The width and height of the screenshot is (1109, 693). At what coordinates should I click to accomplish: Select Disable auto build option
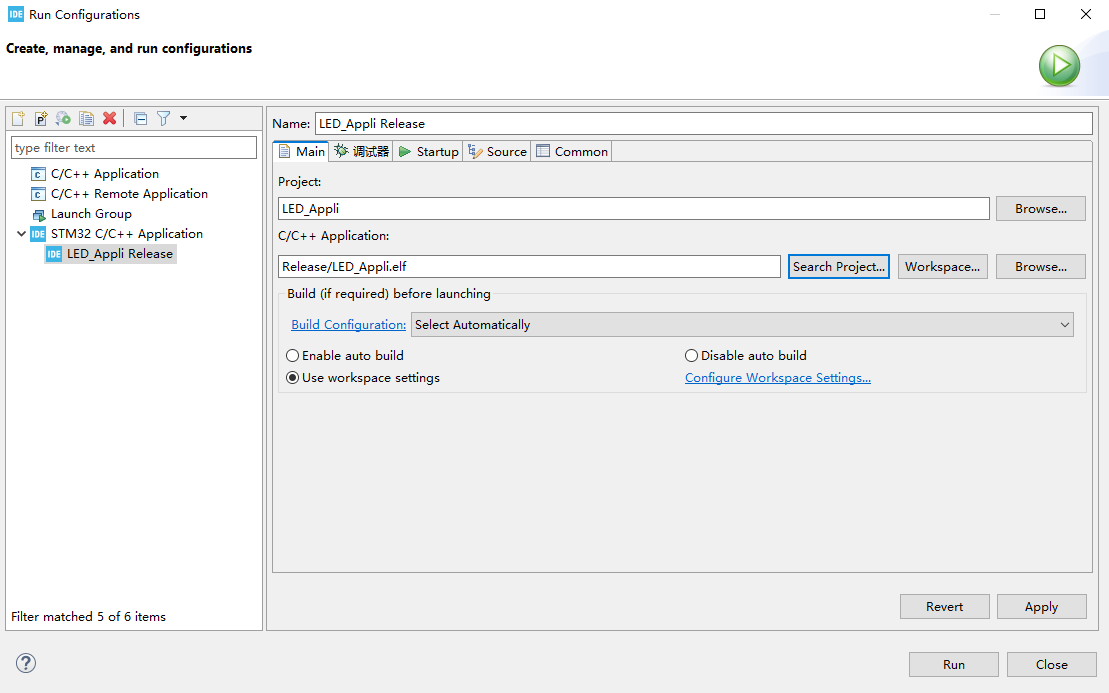tap(746, 356)
